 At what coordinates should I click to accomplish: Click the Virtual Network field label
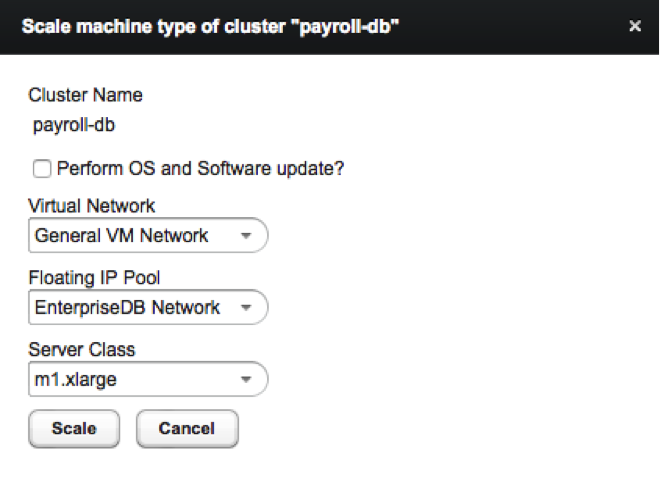tap(92, 206)
